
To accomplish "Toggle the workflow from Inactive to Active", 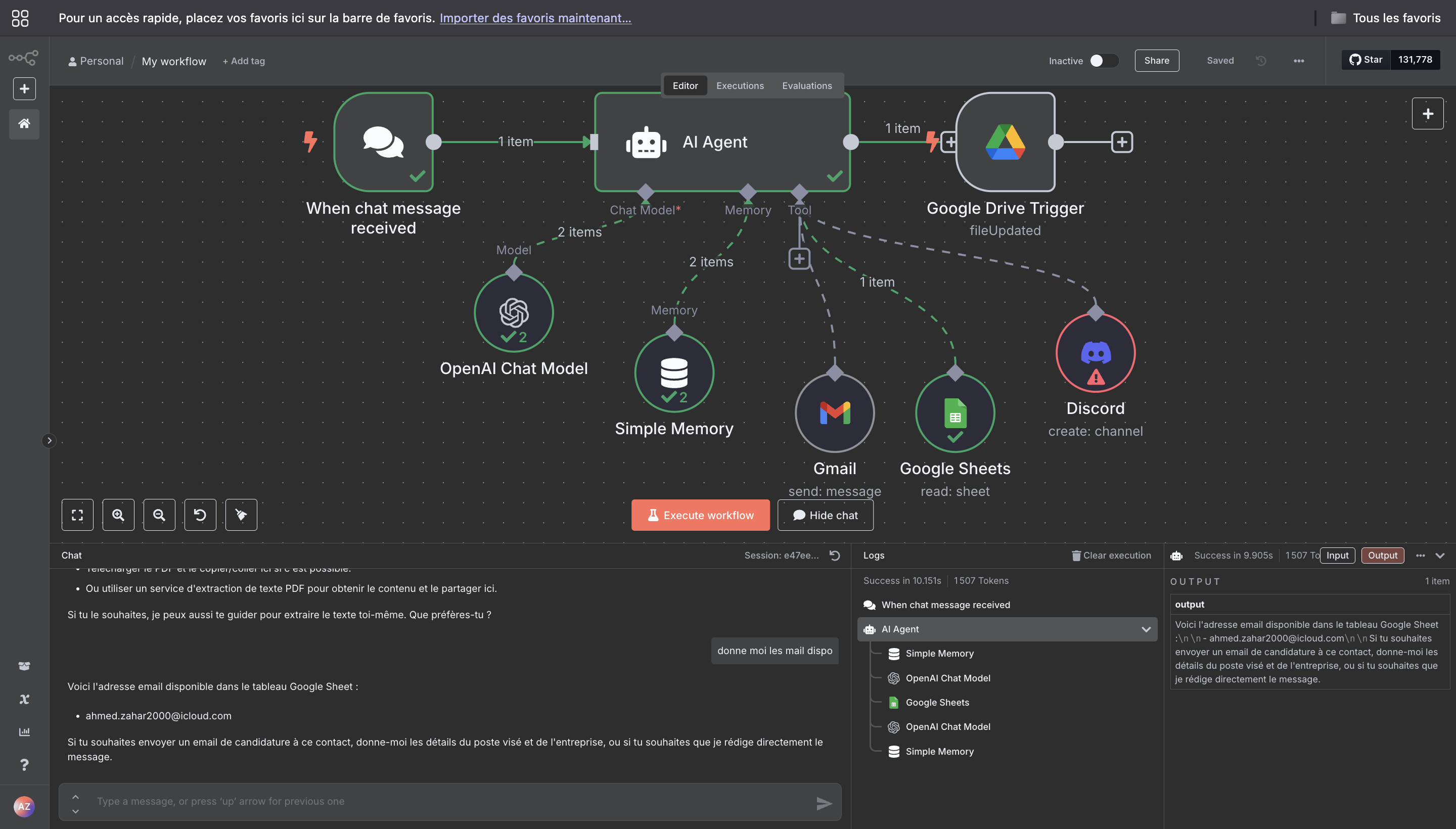I will coord(1103,60).
